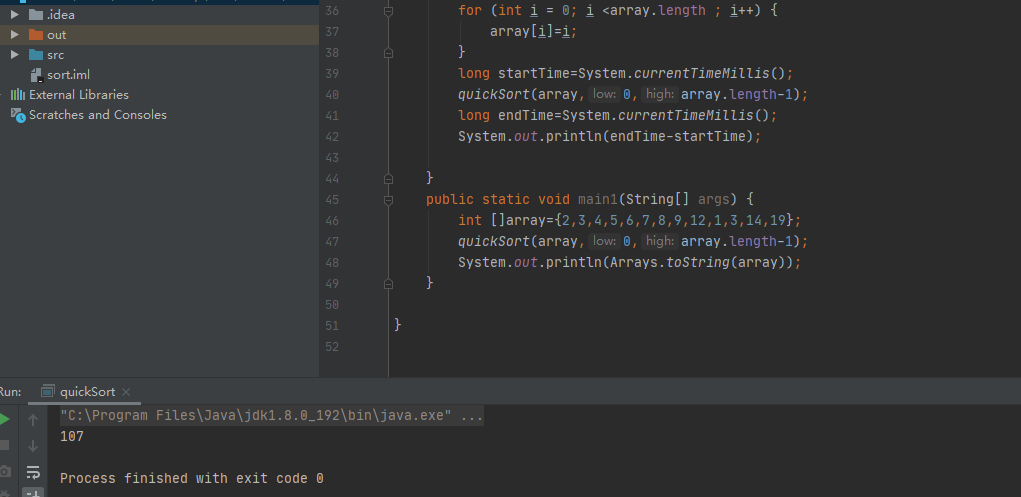This screenshot has width=1021, height=497.
Task: Select the quickSort run tab
Action: 87,391
